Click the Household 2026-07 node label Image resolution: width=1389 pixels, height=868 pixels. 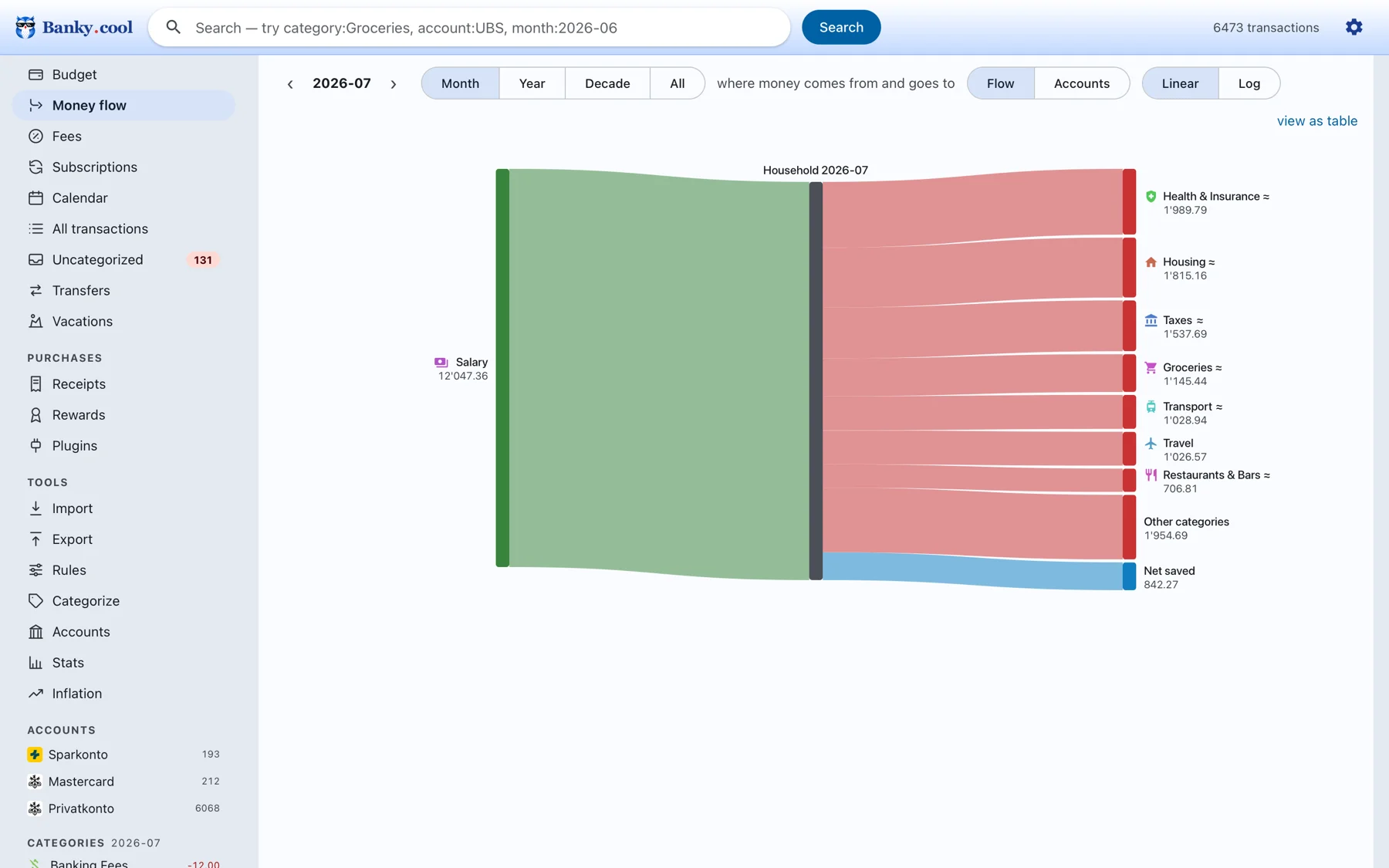pos(815,170)
